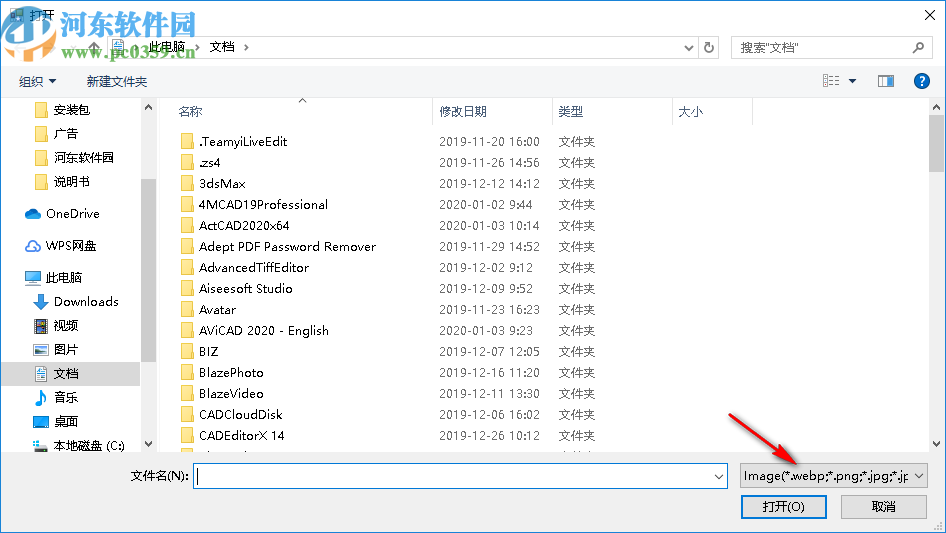Sort by 大小 column header

point(691,112)
